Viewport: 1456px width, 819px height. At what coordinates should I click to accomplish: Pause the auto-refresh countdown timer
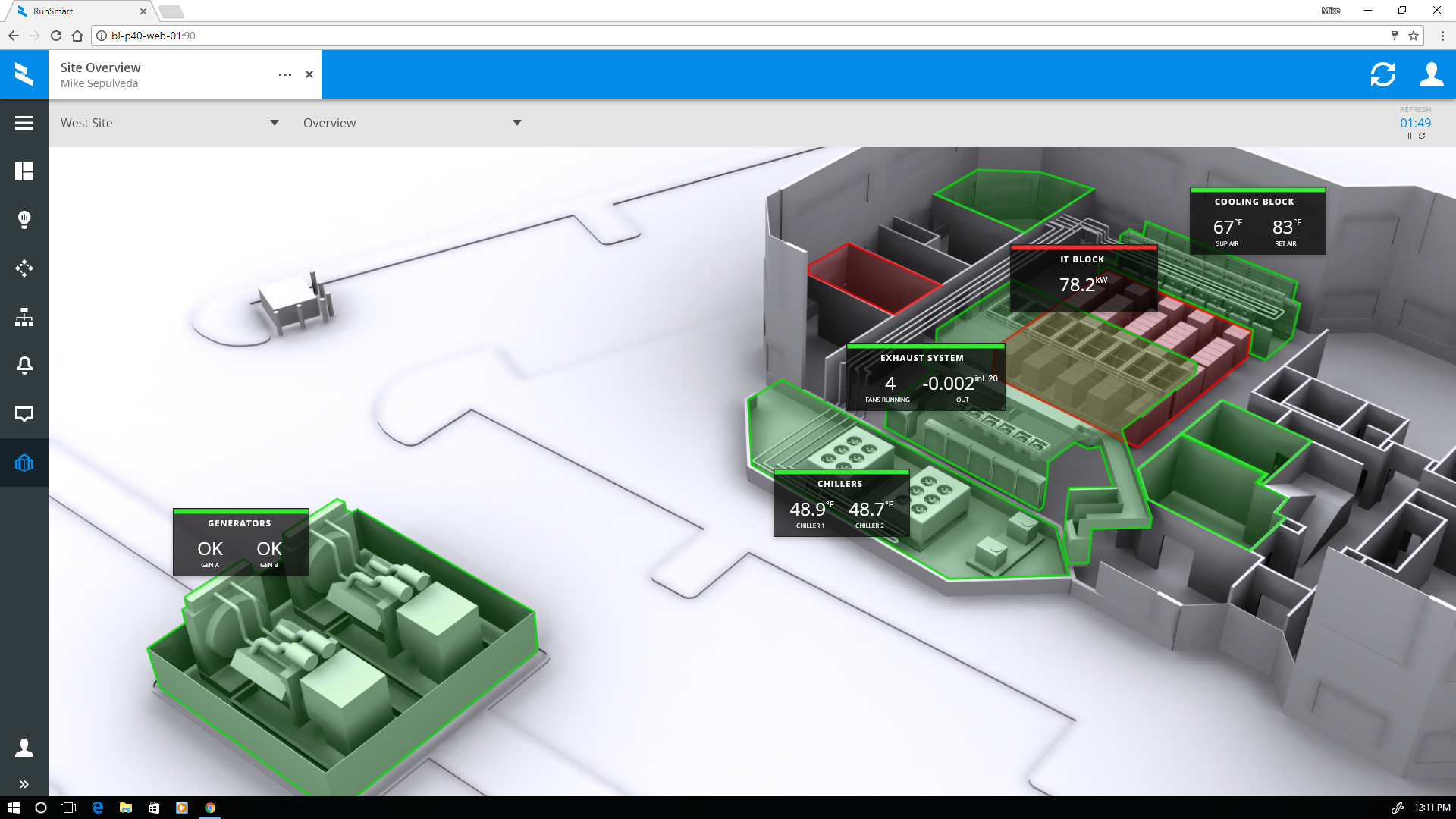click(x=1410, y=136)
